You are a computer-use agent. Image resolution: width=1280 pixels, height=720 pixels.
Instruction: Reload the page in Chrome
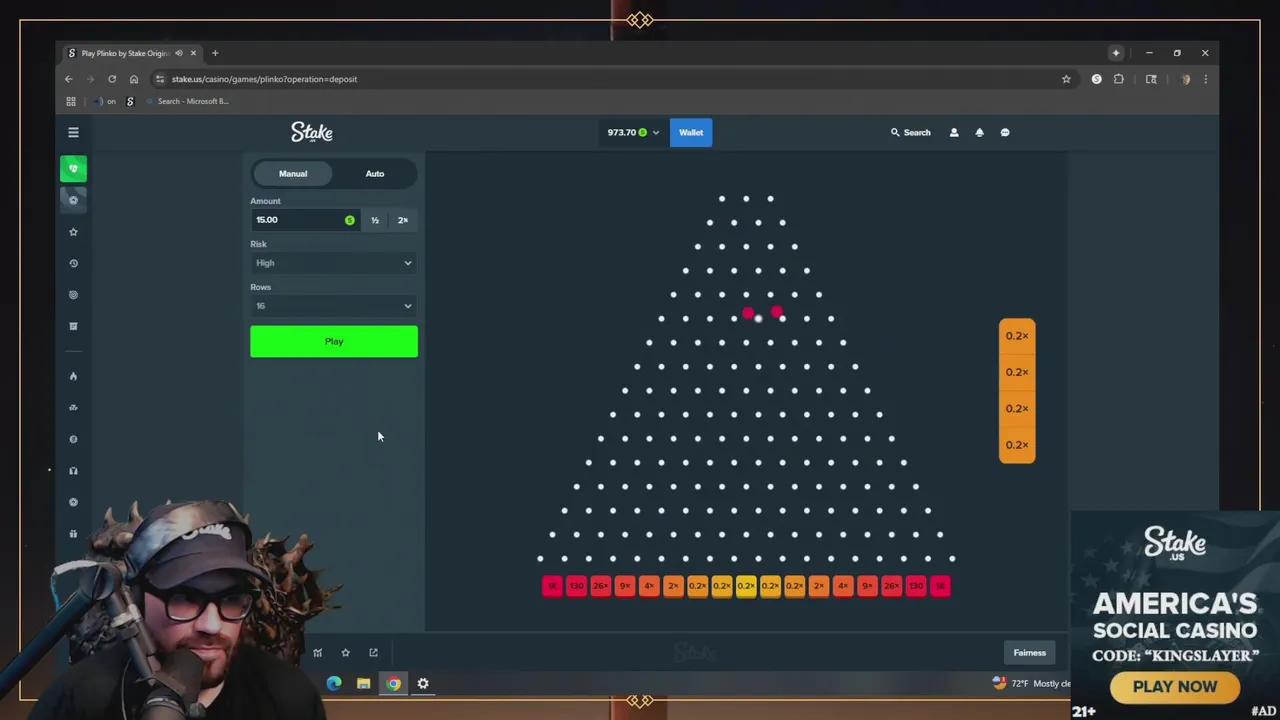click(x=112, y=79)
